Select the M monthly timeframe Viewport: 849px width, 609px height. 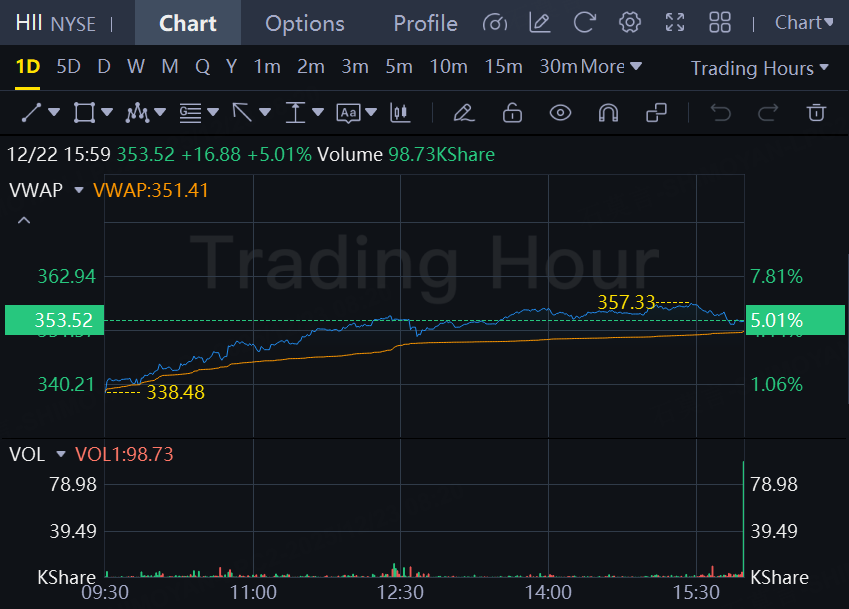pos(170,67)
